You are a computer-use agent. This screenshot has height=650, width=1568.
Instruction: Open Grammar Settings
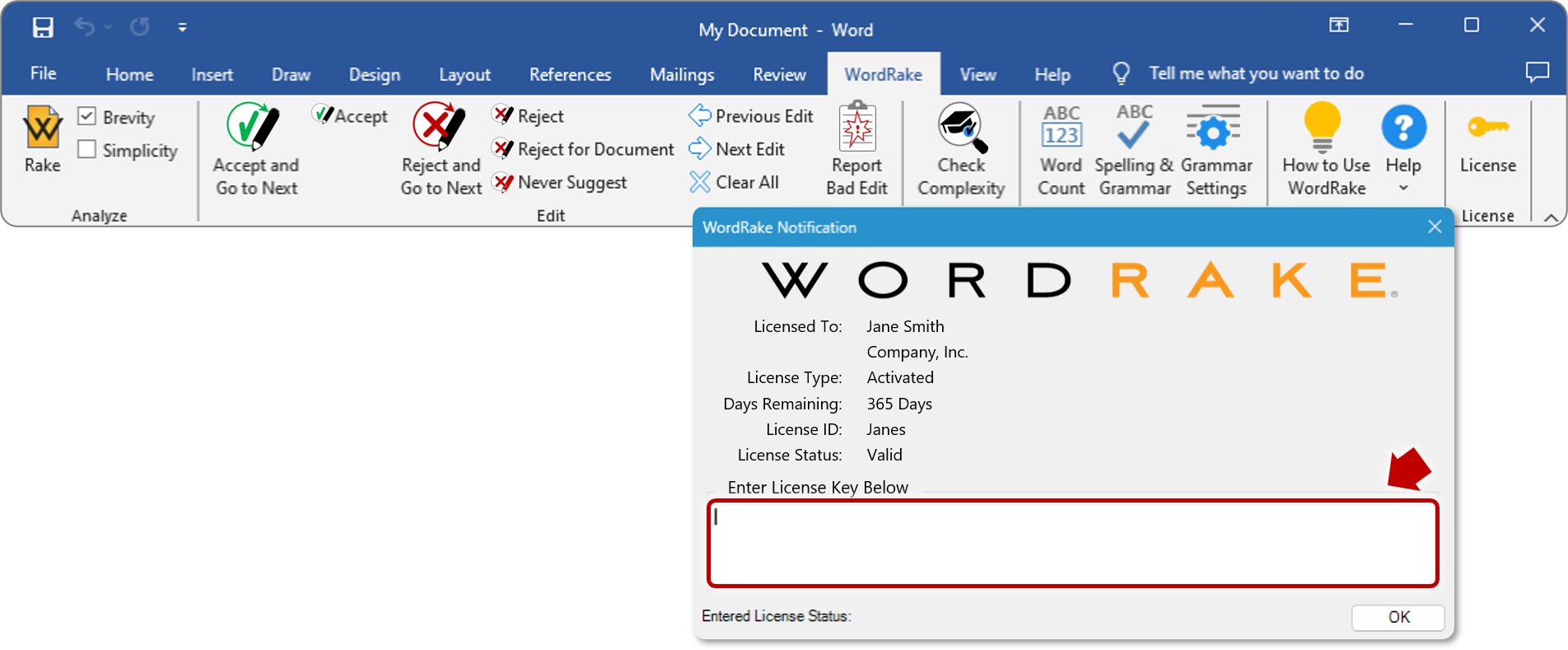[1216, 149]
